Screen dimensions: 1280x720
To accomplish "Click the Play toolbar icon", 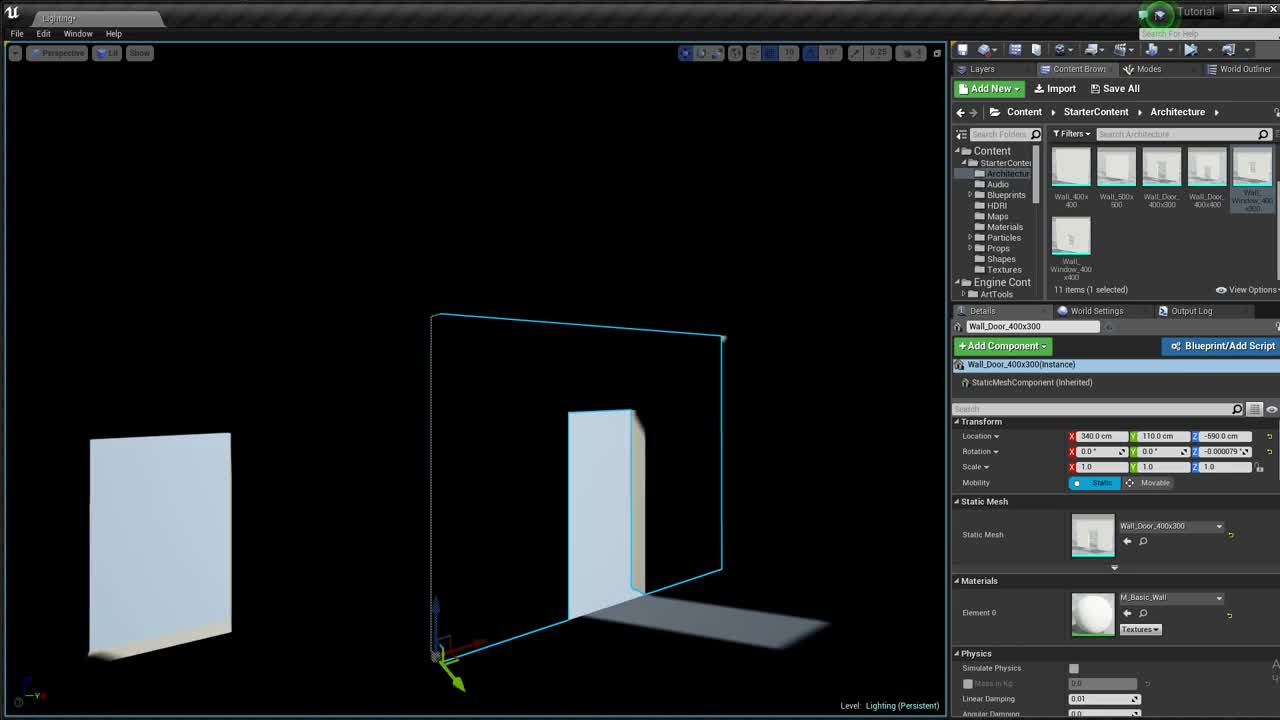I will tap(1191, 49).
